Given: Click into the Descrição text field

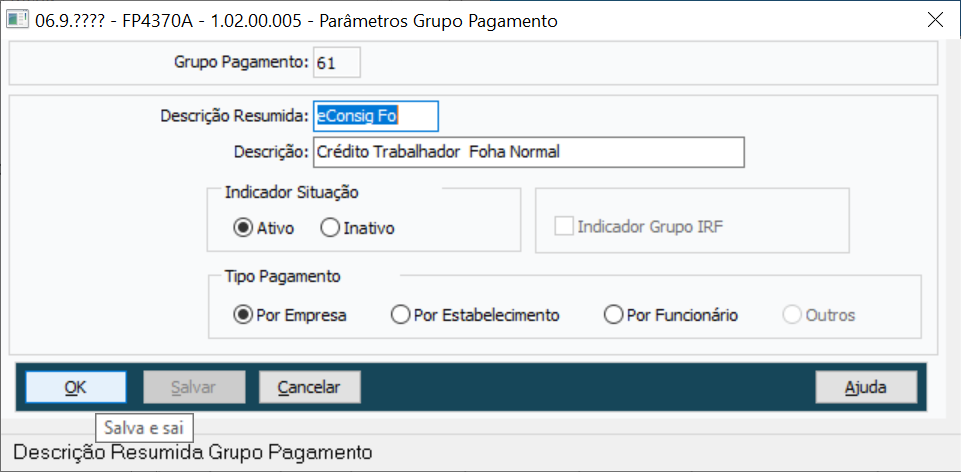Looking at the screenshot, I should click(x=528, y=152).
